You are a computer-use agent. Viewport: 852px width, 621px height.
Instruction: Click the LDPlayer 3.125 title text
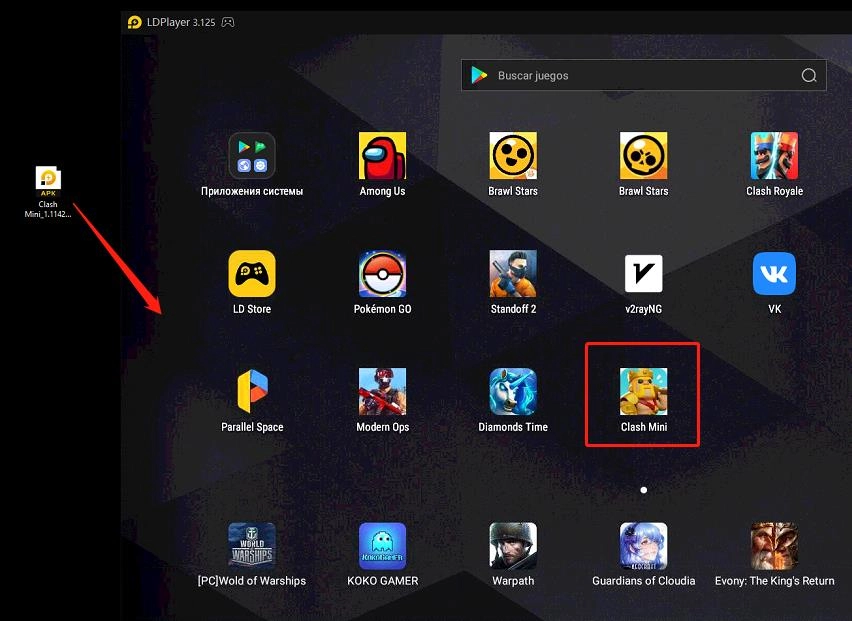point(181,22)
